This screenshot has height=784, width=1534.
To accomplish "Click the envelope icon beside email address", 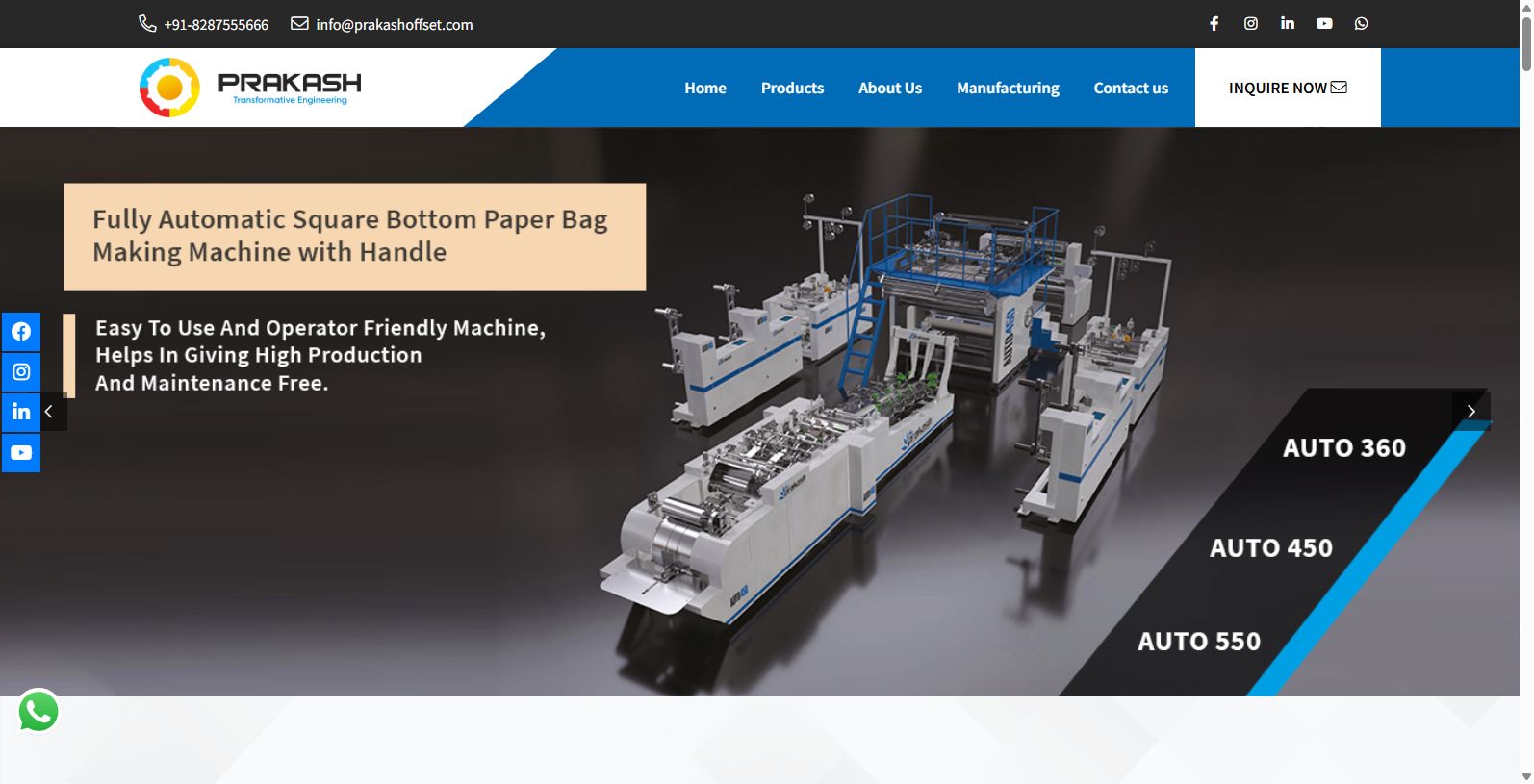I will coord(300,23).
